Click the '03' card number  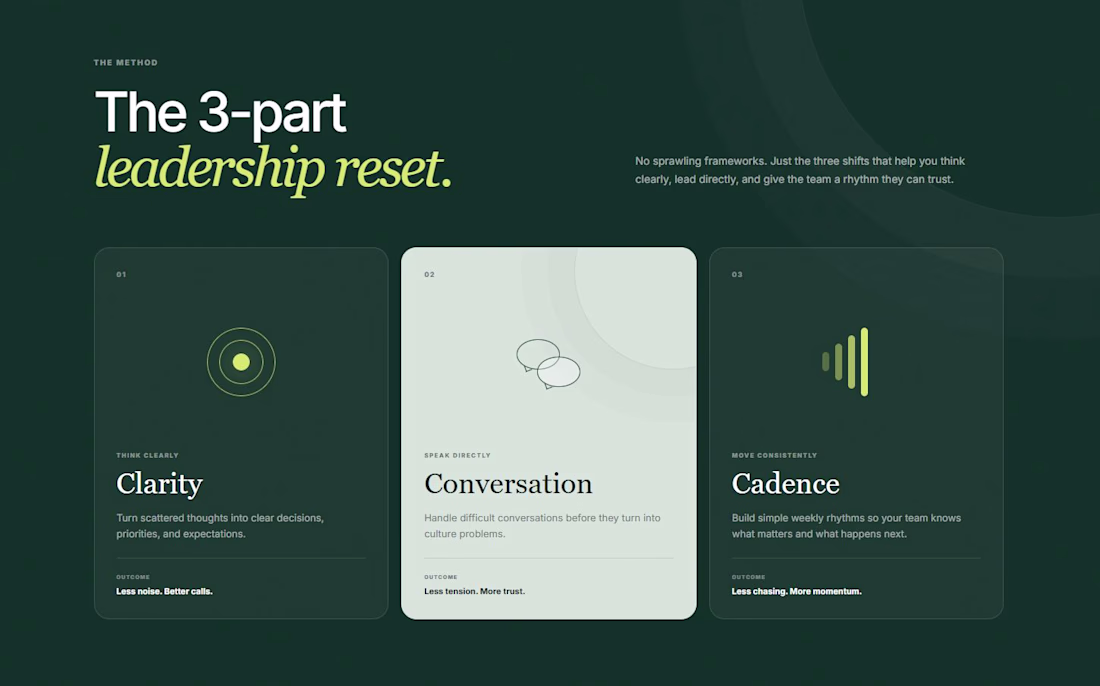pos(737,274)
